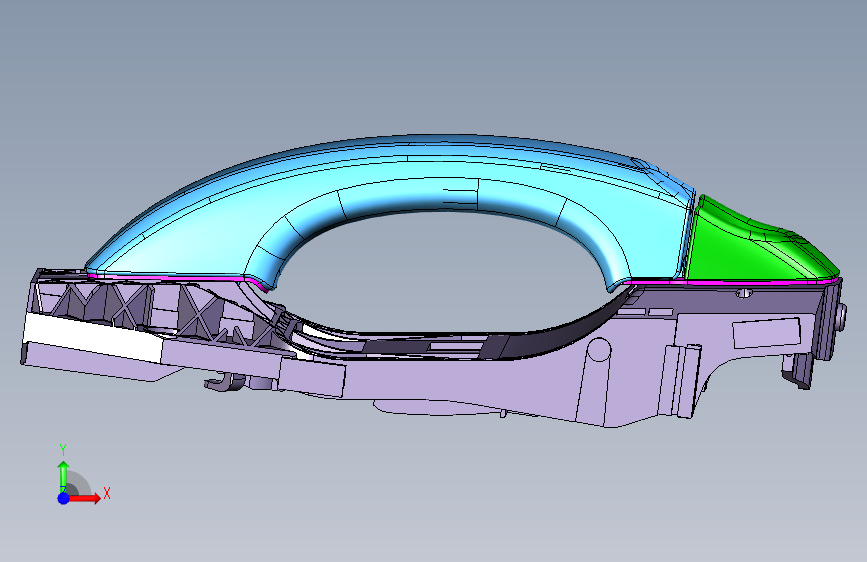Click the blue Z axis ball on triad
The height and width of the screenshot is (562, 867).
click(x=63, y=498)
